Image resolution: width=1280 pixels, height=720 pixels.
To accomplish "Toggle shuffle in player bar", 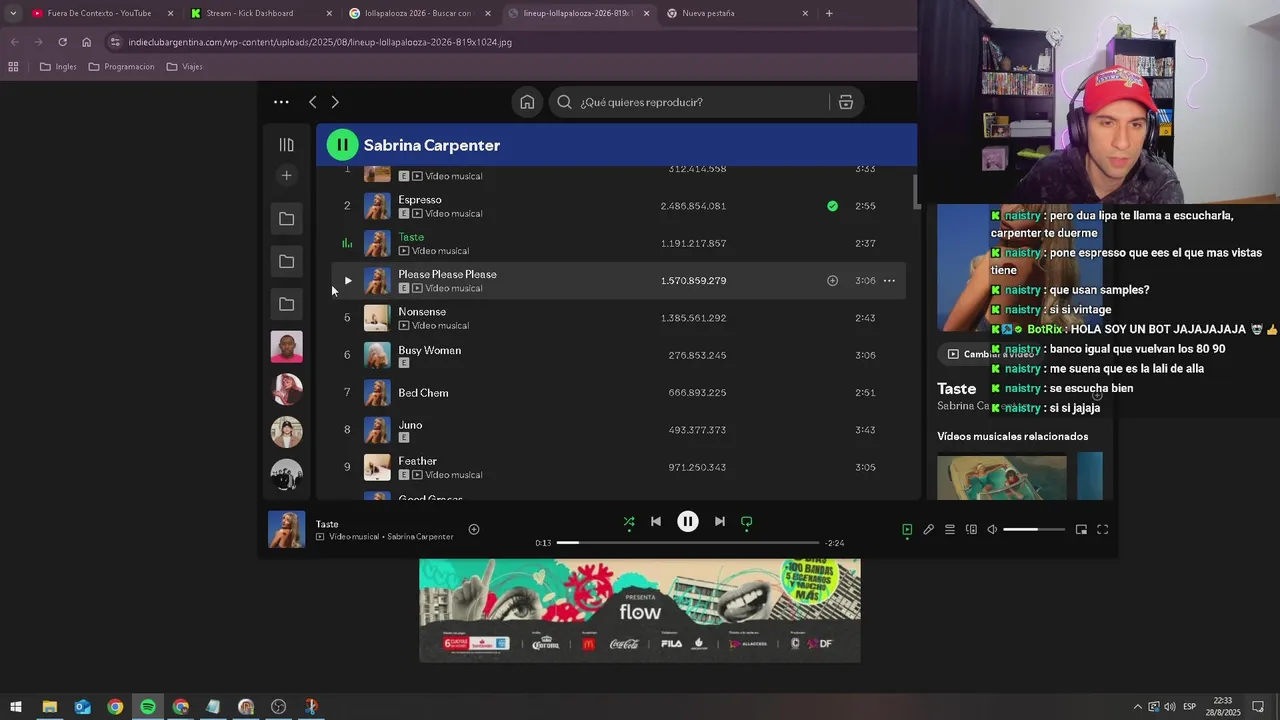I will (x=629, y=522).
